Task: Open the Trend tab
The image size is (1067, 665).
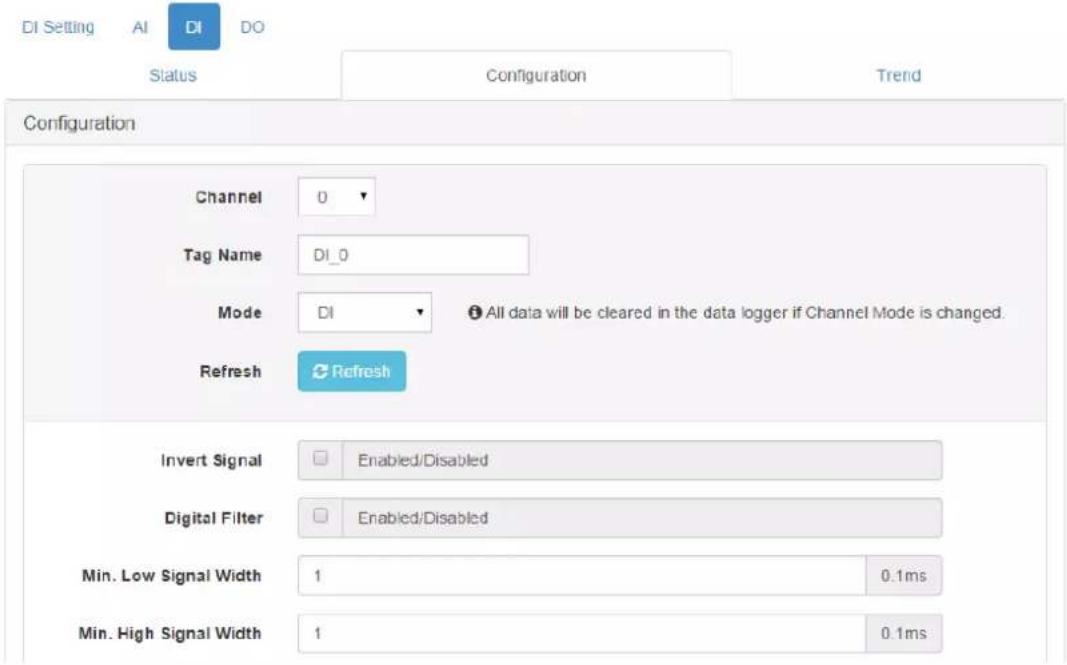Action: (898, 76)
